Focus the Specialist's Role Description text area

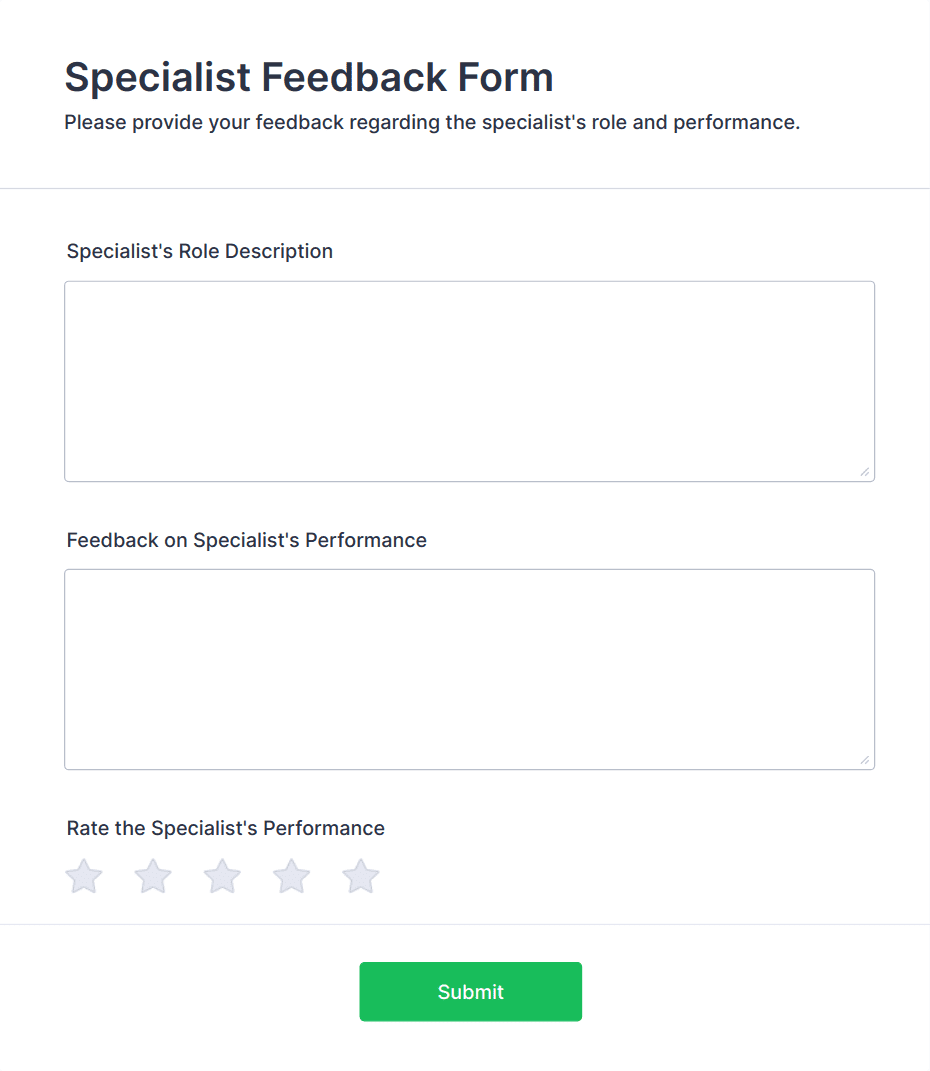coord(469,381)
